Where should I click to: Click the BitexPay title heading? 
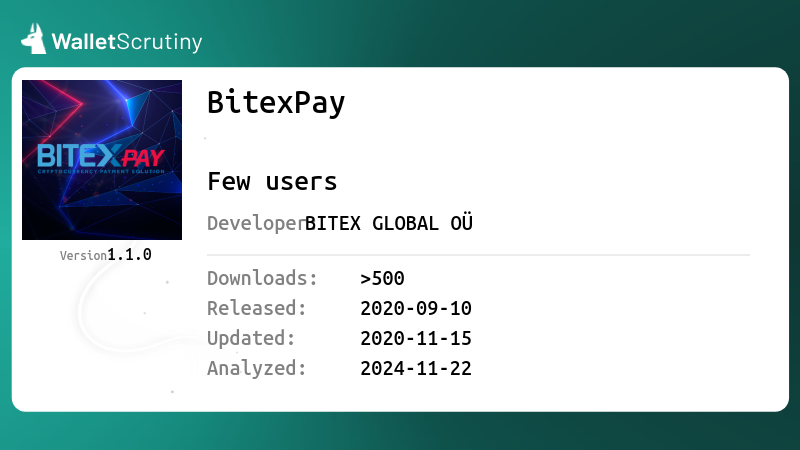pos(276,103)
